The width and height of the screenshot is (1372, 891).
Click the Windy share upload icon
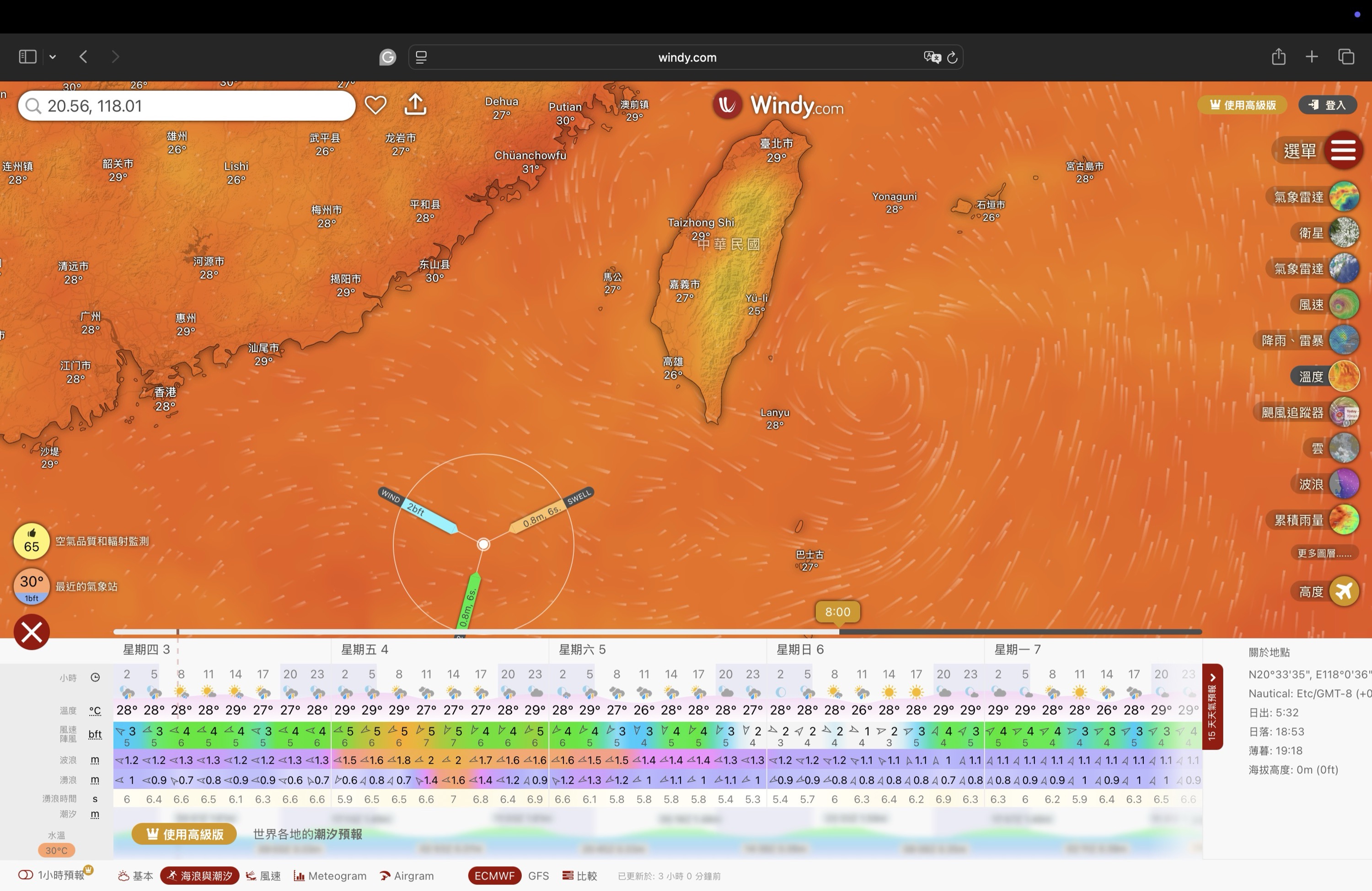415,105
